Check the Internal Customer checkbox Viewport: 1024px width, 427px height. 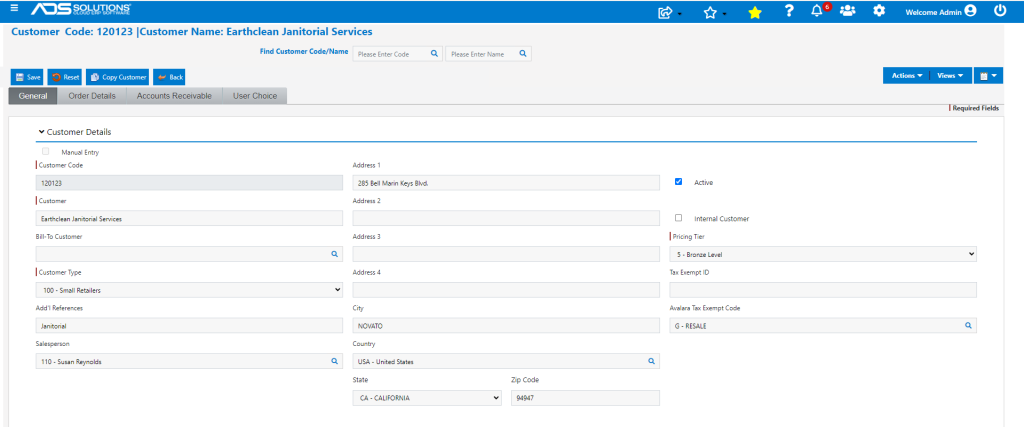(x=679, y=217)
